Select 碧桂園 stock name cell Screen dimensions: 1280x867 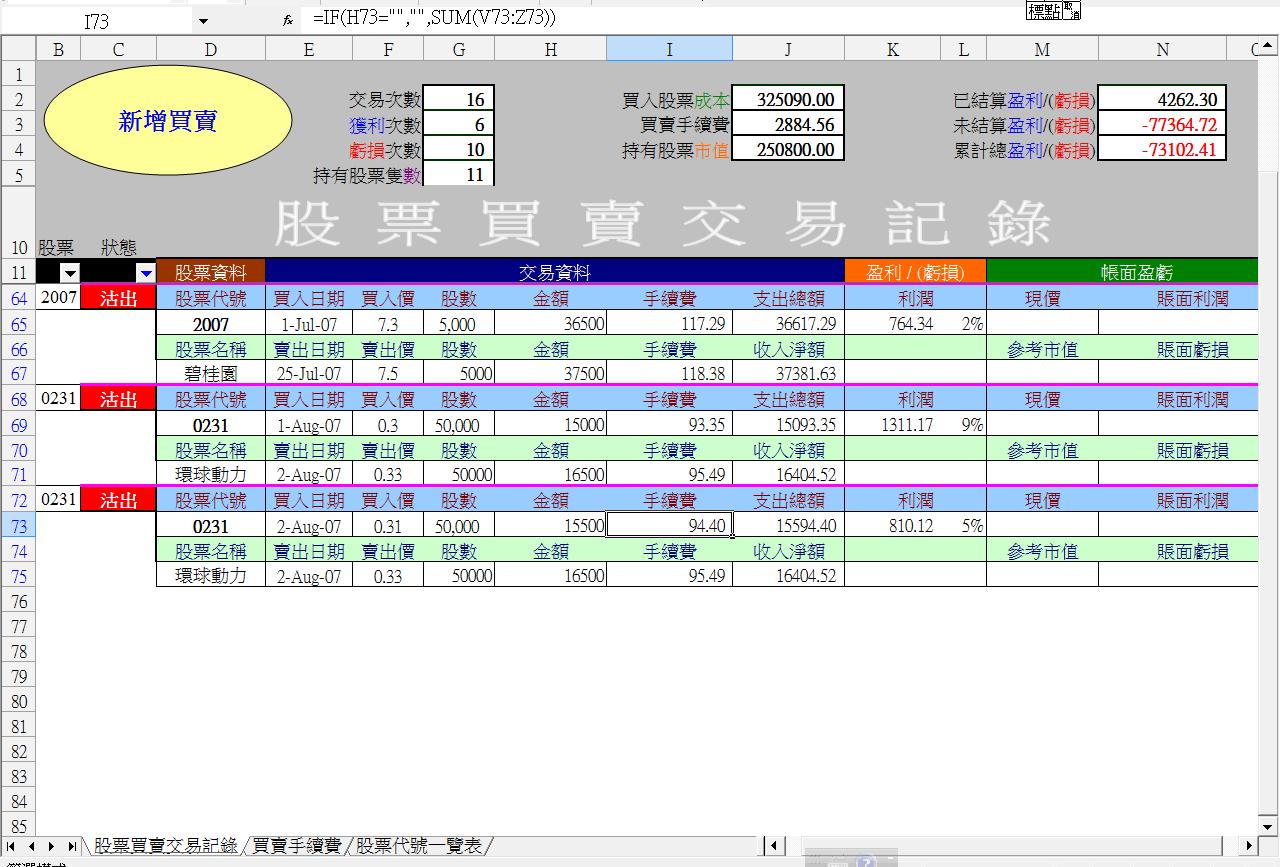(x=210, y=374)
